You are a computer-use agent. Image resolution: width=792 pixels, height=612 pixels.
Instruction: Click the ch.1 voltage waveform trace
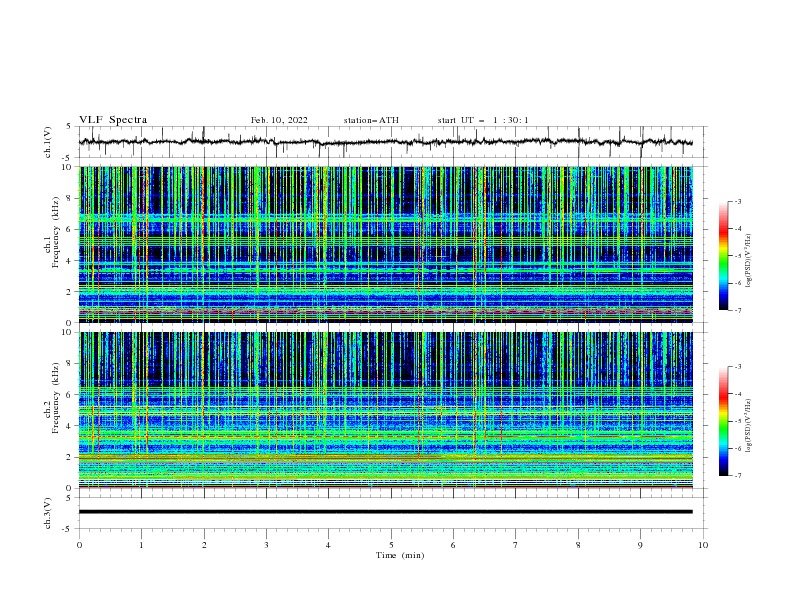[385, 142]
